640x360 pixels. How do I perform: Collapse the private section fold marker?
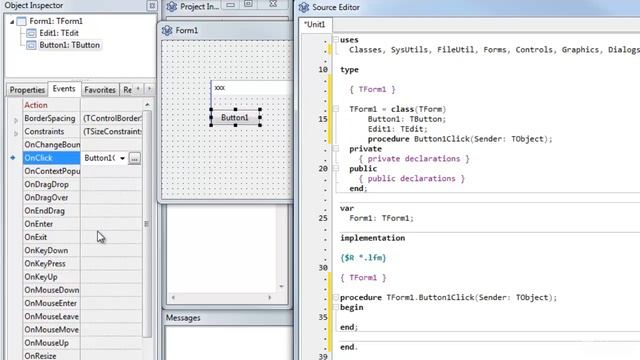pyautogui.click(x=336, y=149)
